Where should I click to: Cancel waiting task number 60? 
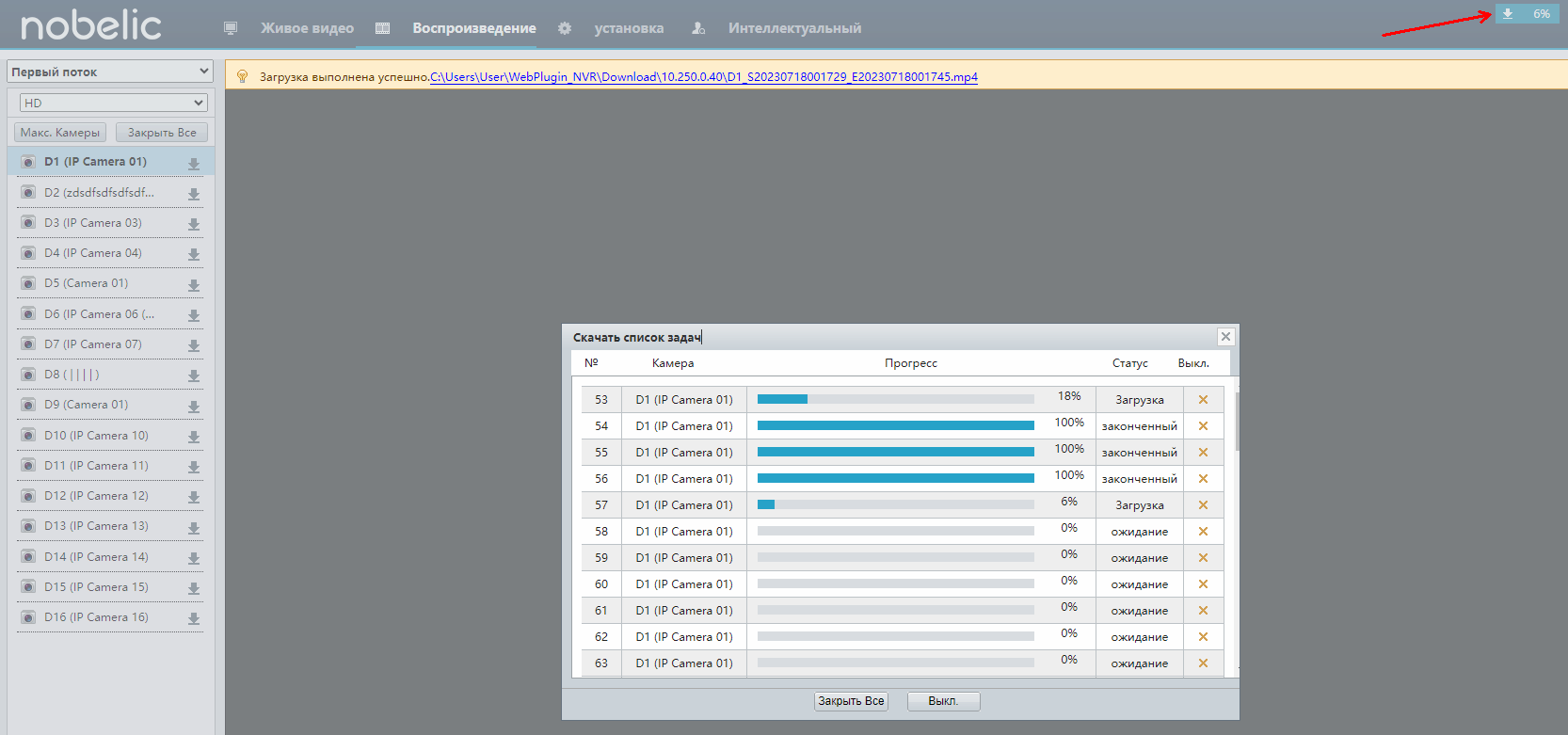(x=1203, y=584)
